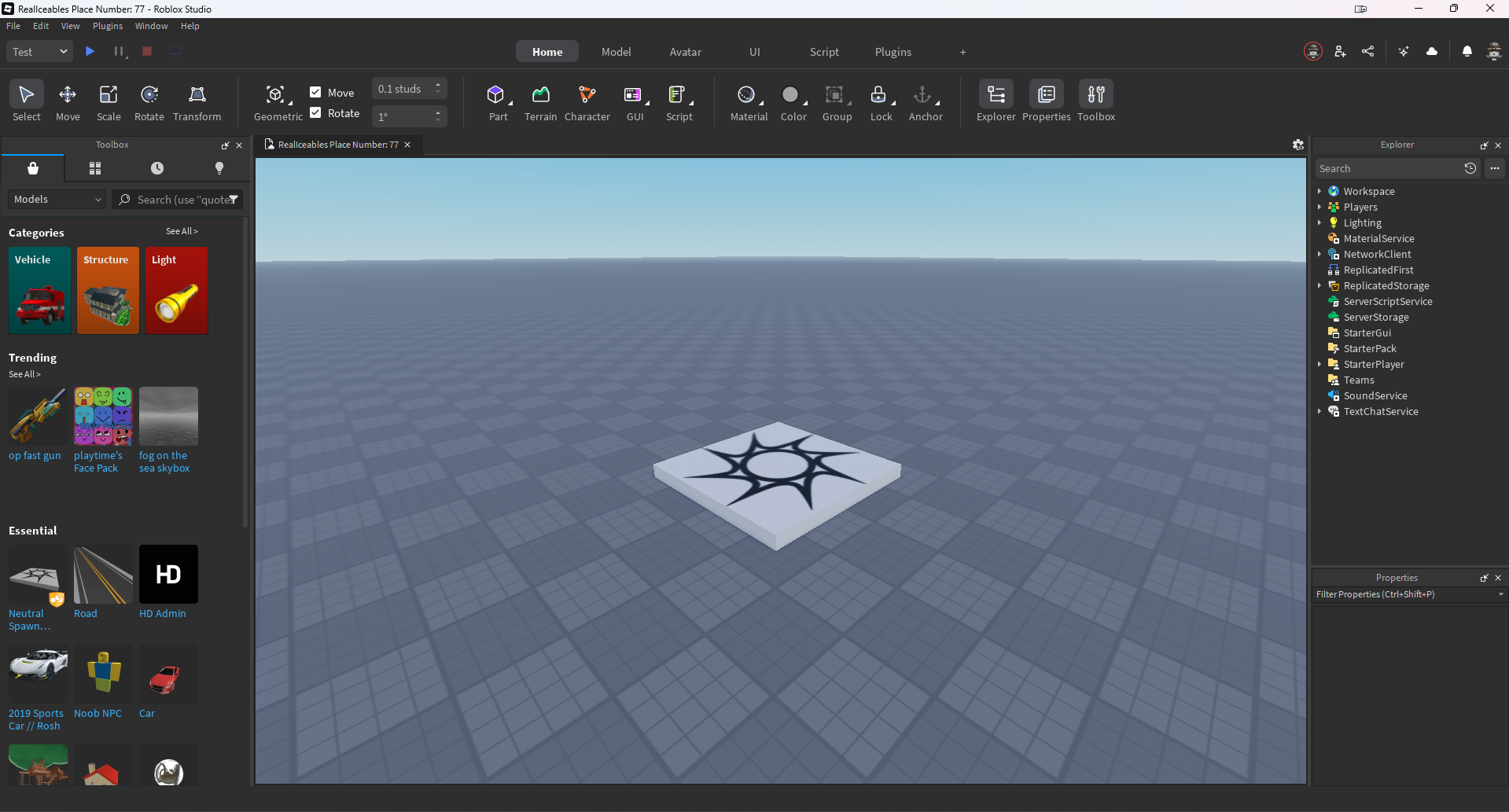Click the Lock tool icon
This screenshot has height=812, width=1509.
coord(878,95)
